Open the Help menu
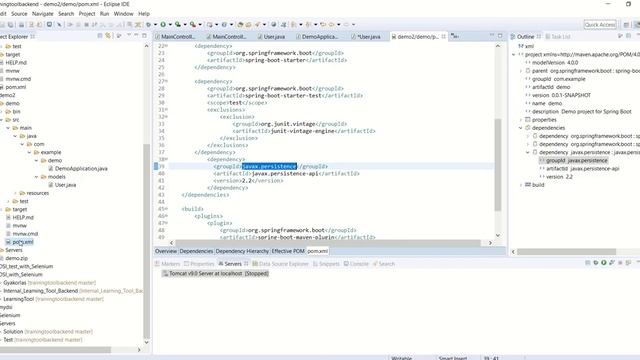Image resolution: width=640 pixels, height=360 pixels. (144, 13)
